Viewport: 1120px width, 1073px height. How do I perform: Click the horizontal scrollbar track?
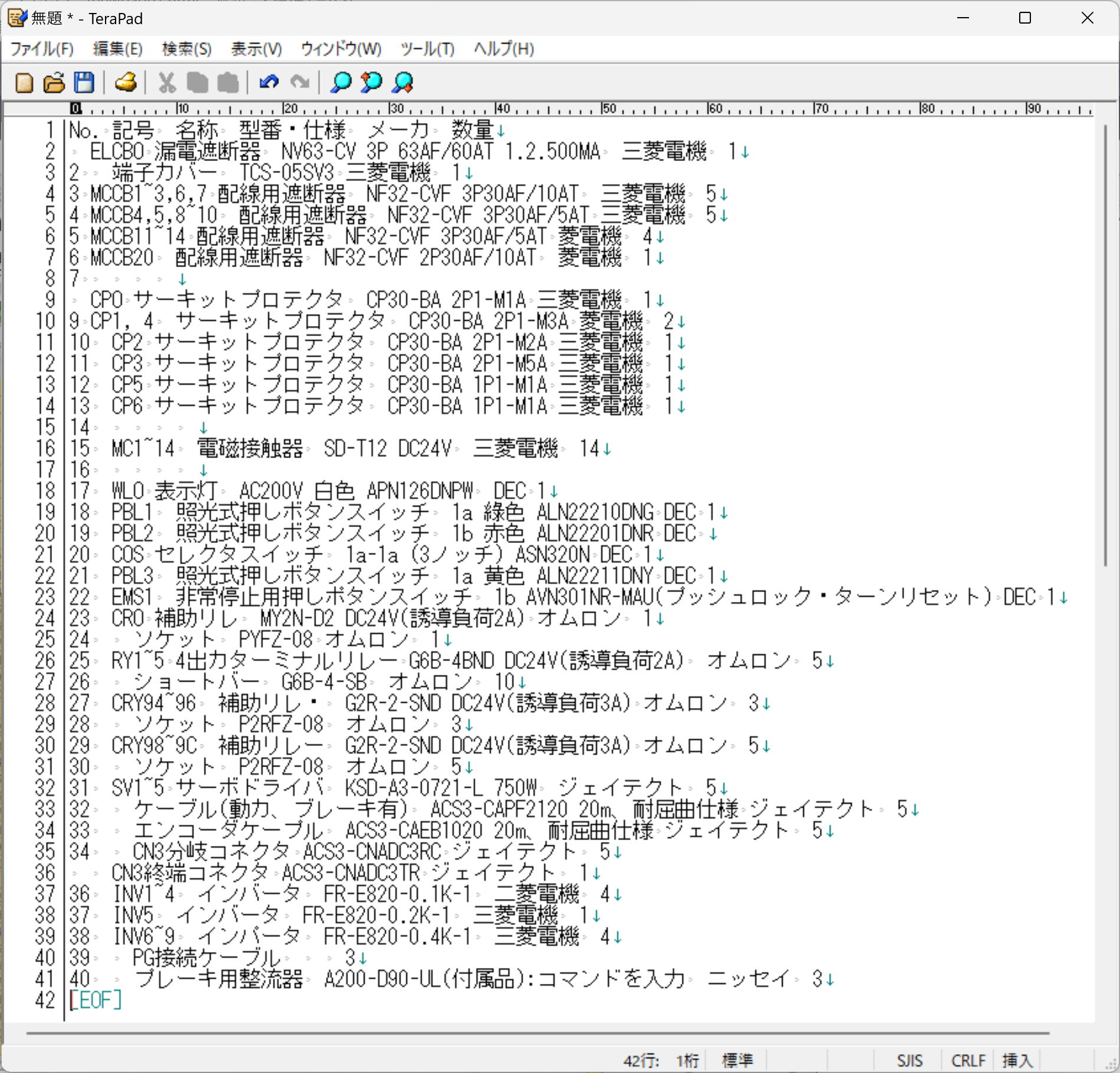[538, 1033]
